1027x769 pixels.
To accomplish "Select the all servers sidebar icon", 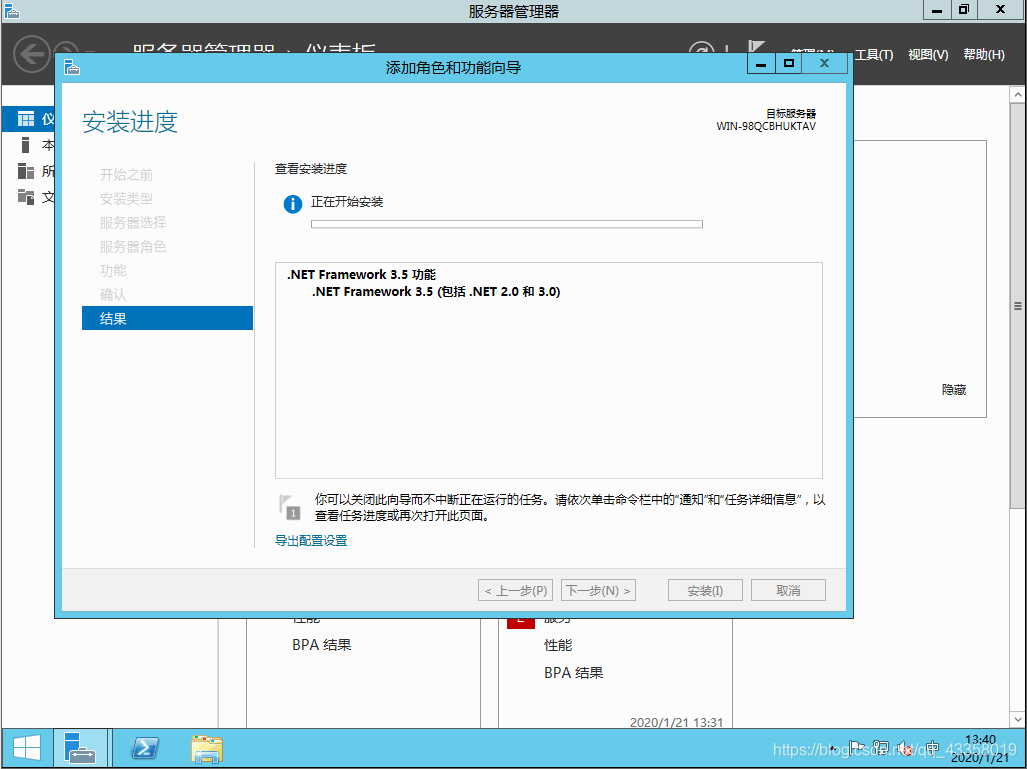I will 26,171.
